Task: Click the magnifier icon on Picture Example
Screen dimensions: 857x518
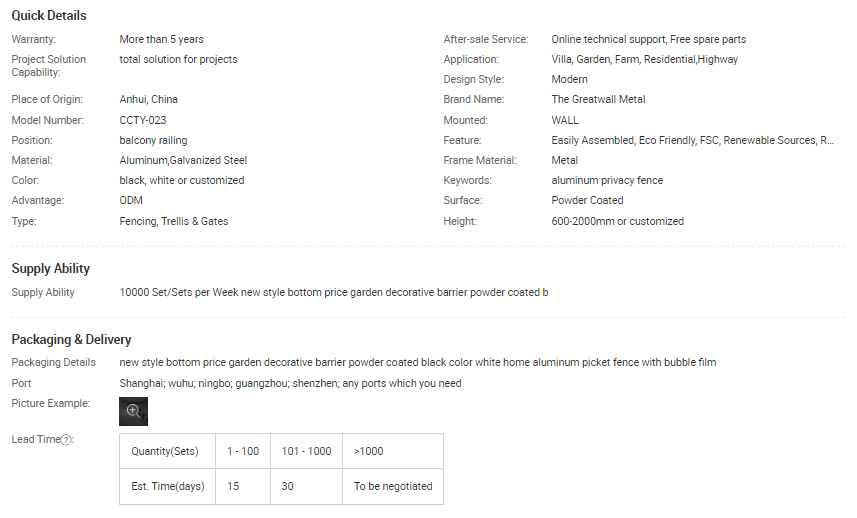Action: pos(133,411)
